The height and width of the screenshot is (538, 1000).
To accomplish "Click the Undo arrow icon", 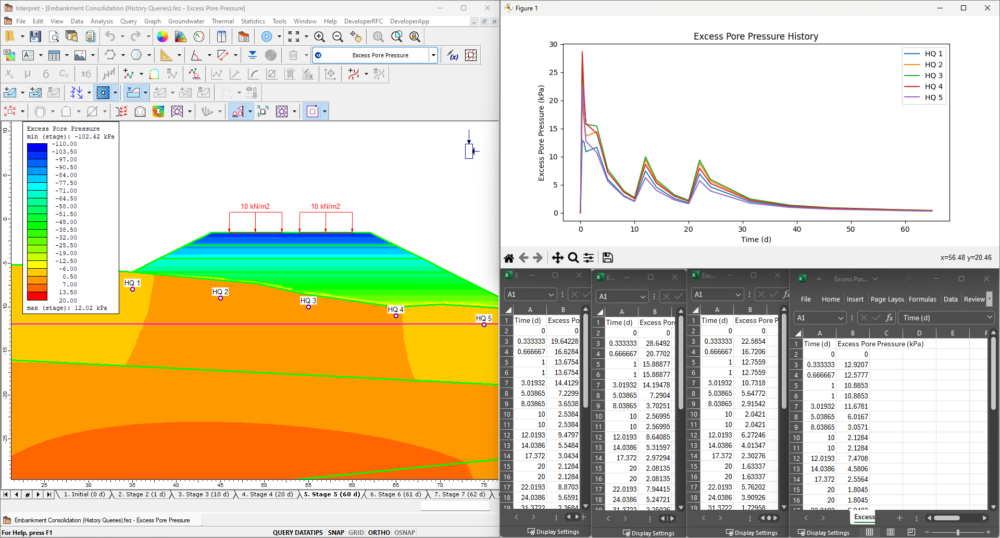I will tap(108, 36).
